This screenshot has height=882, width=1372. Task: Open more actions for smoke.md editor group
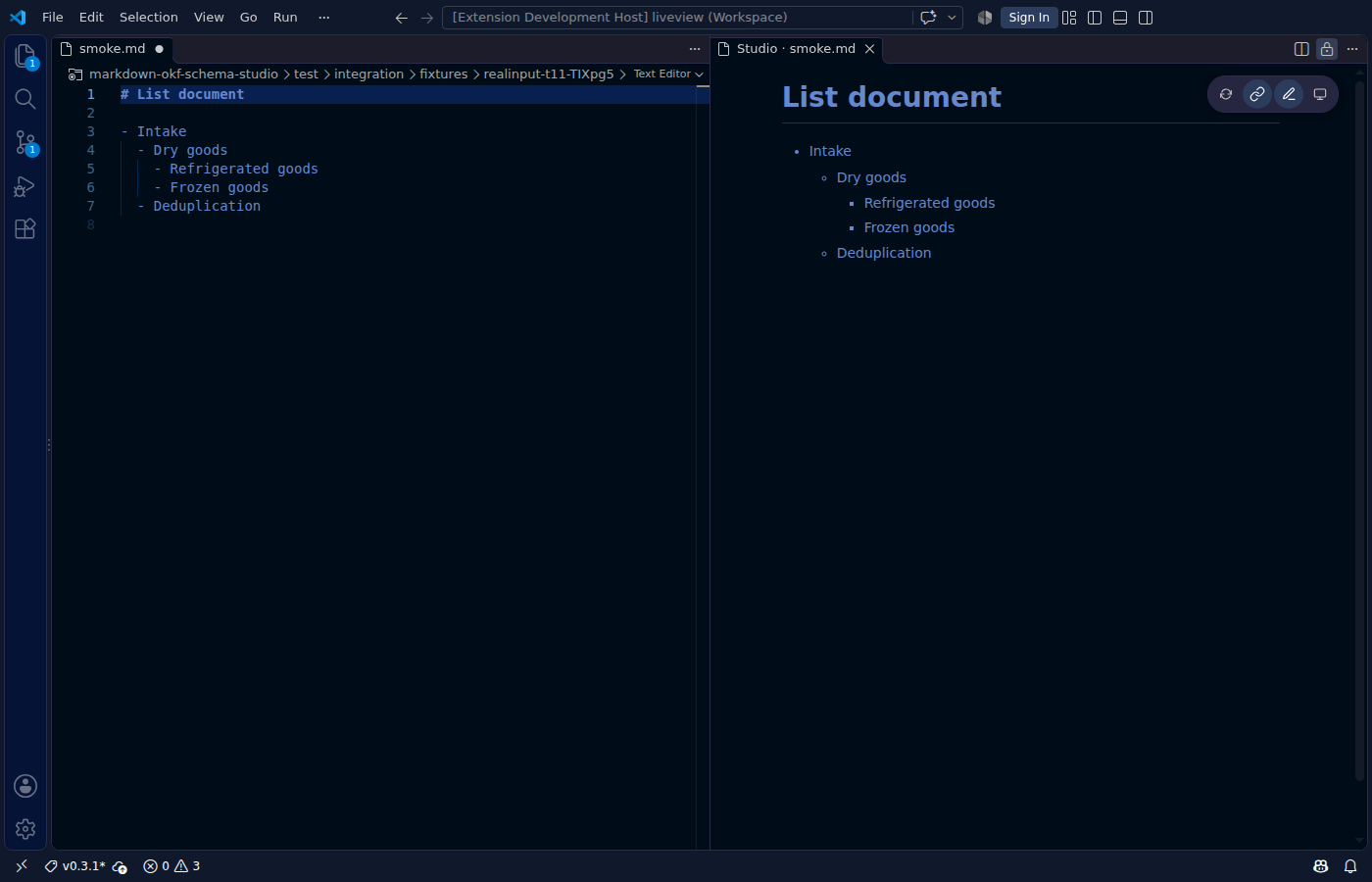695,49
